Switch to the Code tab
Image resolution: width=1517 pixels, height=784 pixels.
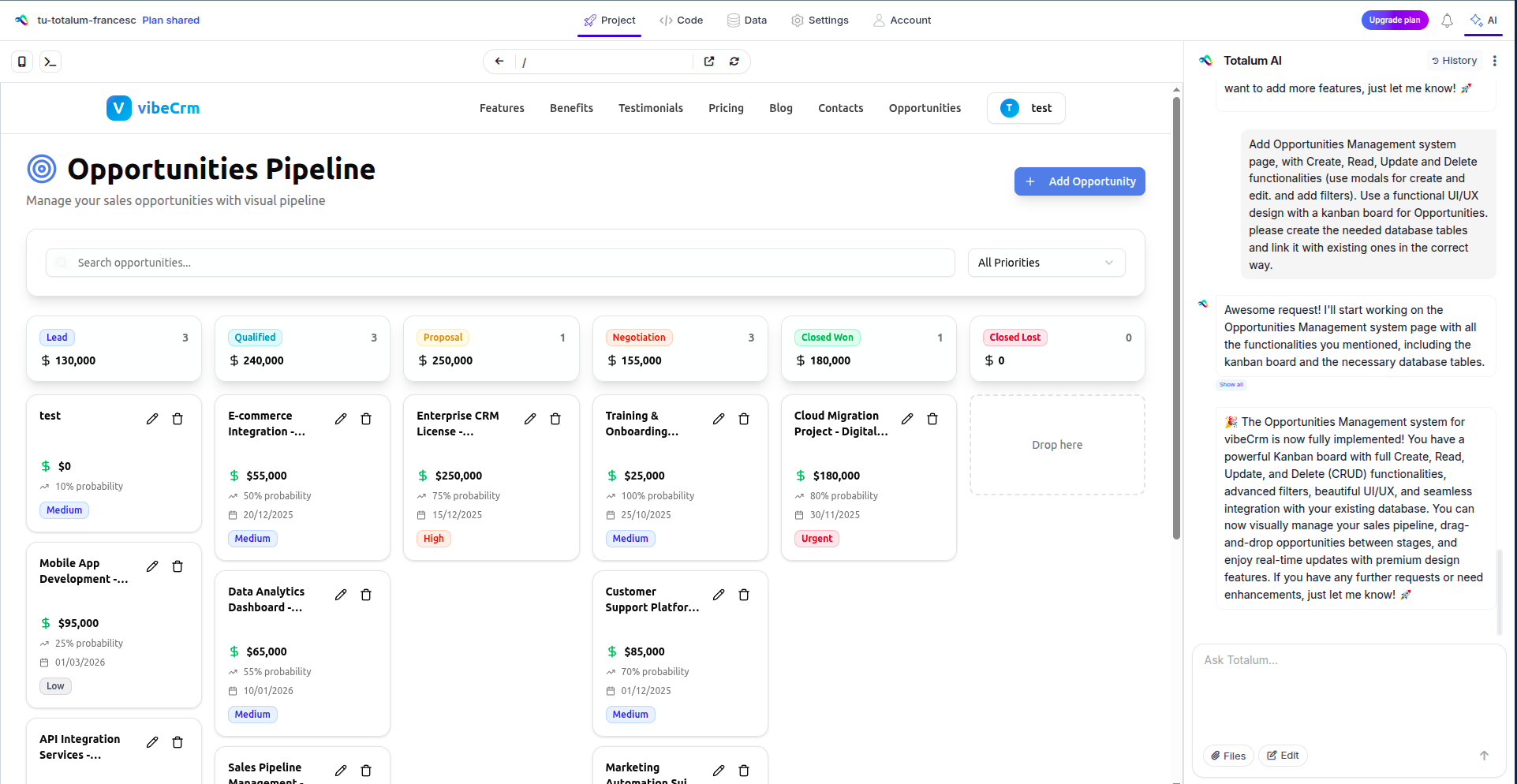(681, 21)
